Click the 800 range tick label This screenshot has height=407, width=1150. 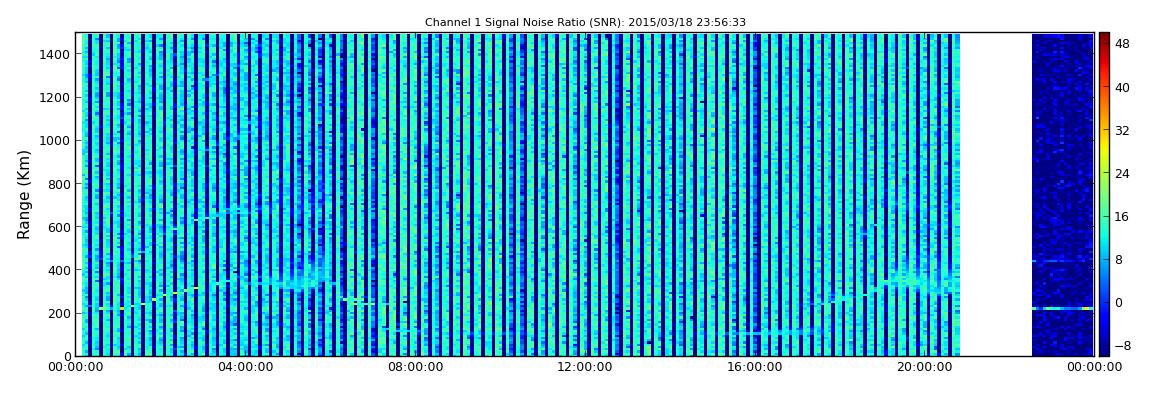(59, 184)
